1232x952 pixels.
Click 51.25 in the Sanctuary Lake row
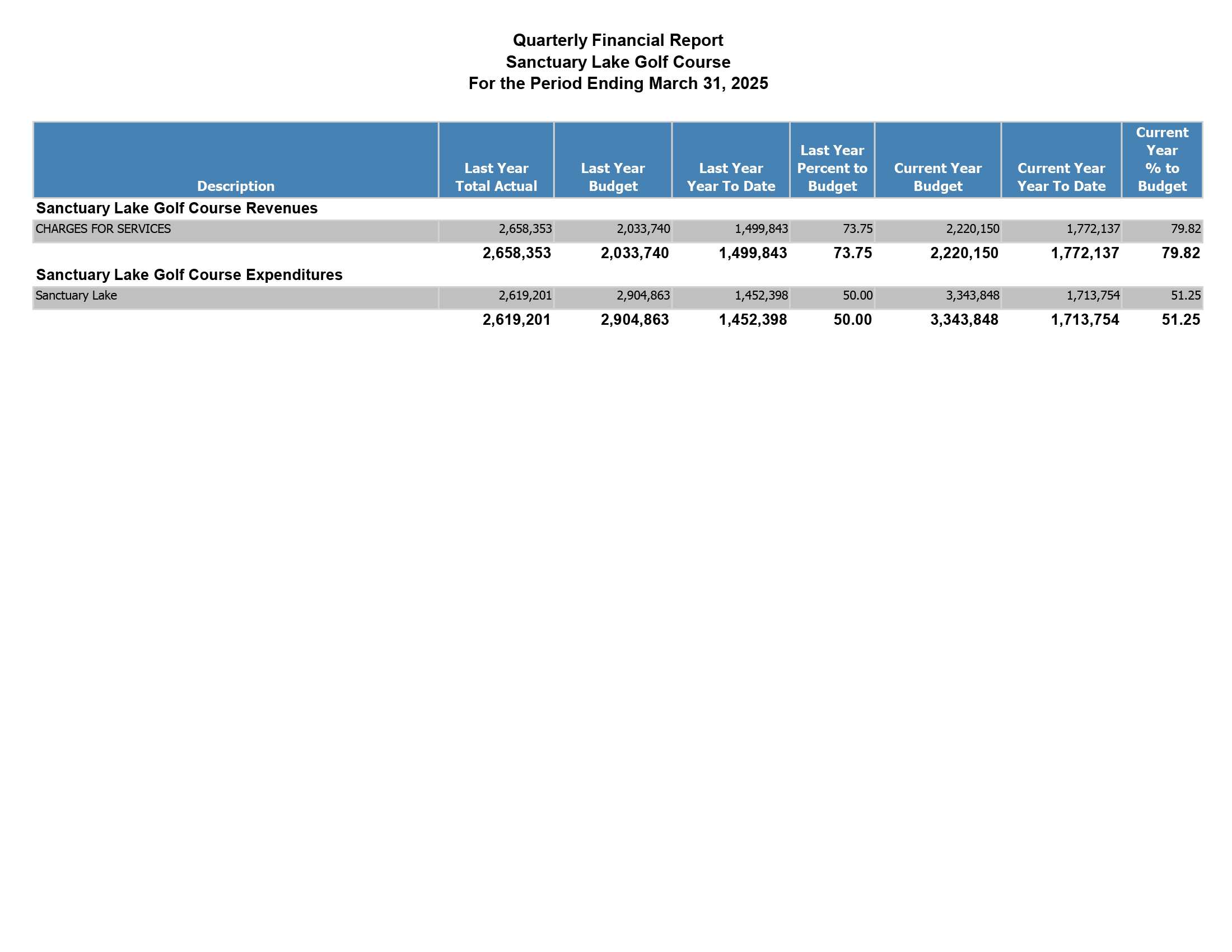(x=1186, y=296)
